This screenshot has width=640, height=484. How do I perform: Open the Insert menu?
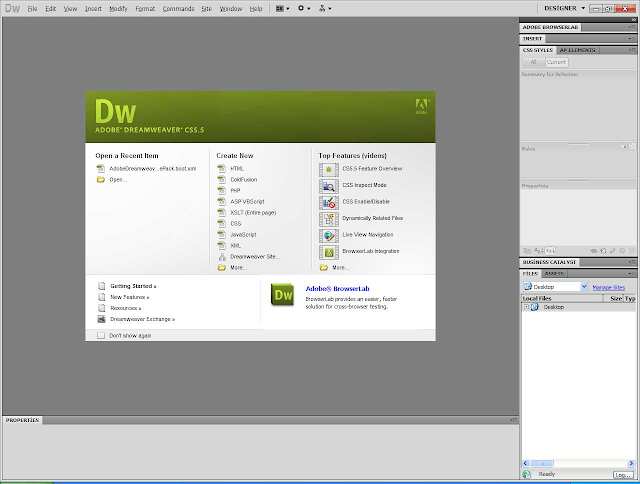[x=93, y=9]
